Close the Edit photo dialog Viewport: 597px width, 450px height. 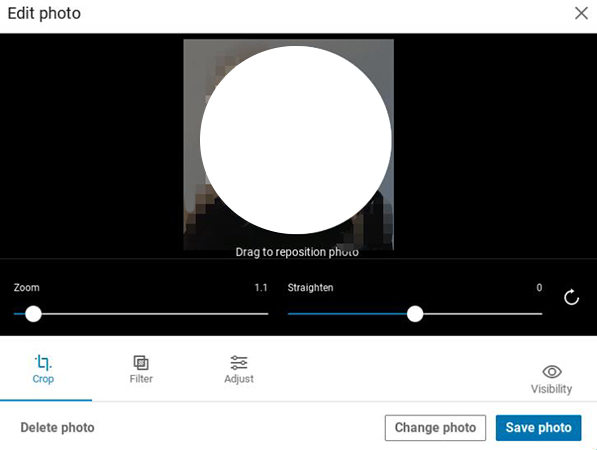click(581, 13)
